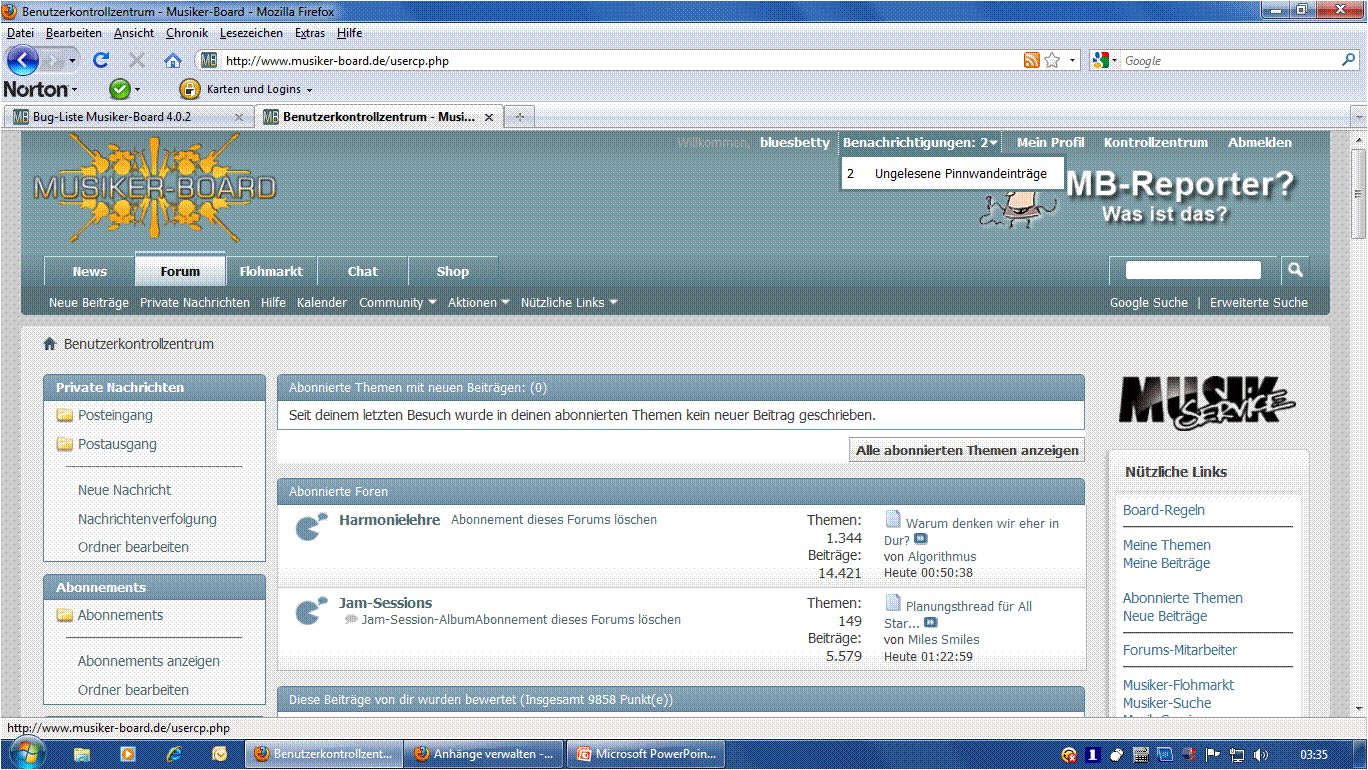
Task: Open the Datei menu
Action: click(x=20, y=33)
